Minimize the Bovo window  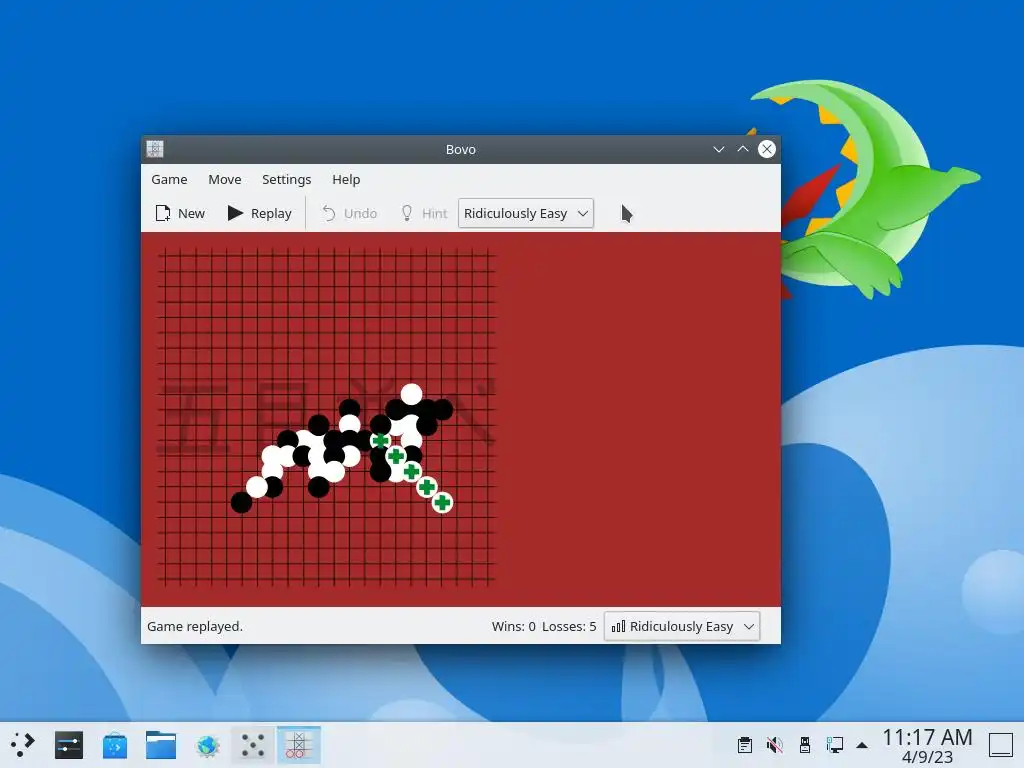click(x=718, y=149)
